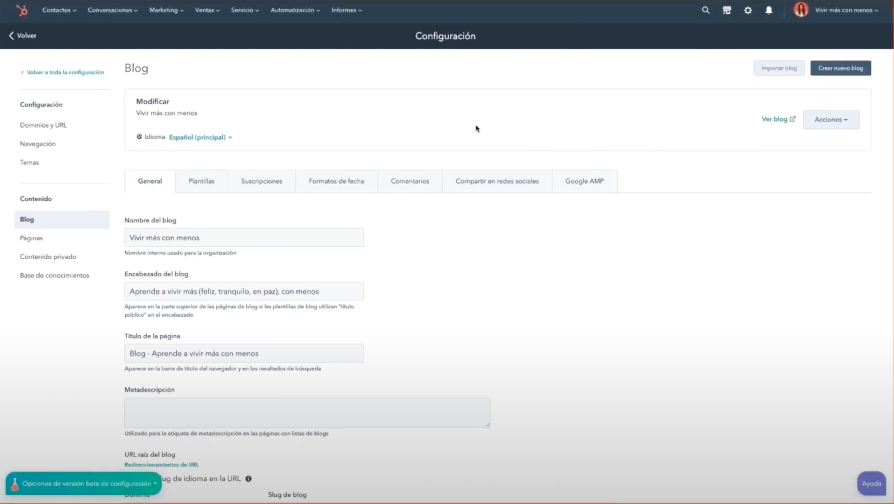The width and height of the screenshot is (894, 504).
Task: Click the HubSpot sprocket logo
Action: [22, 10]
